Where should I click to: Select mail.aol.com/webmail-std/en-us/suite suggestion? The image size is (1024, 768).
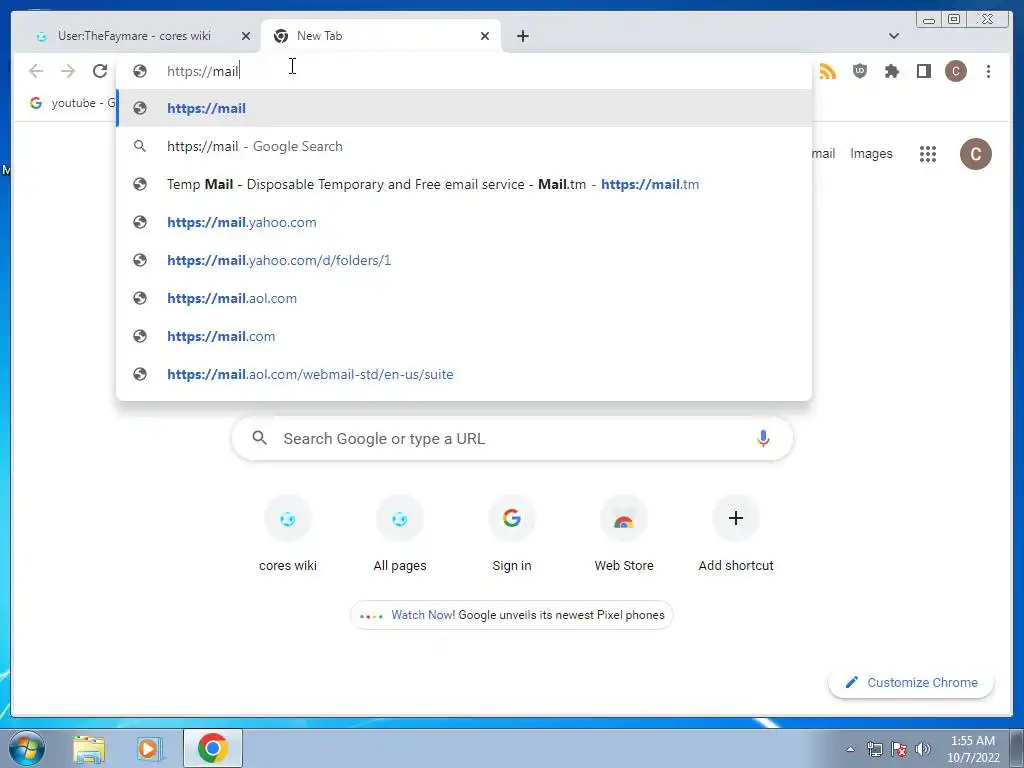464,374
